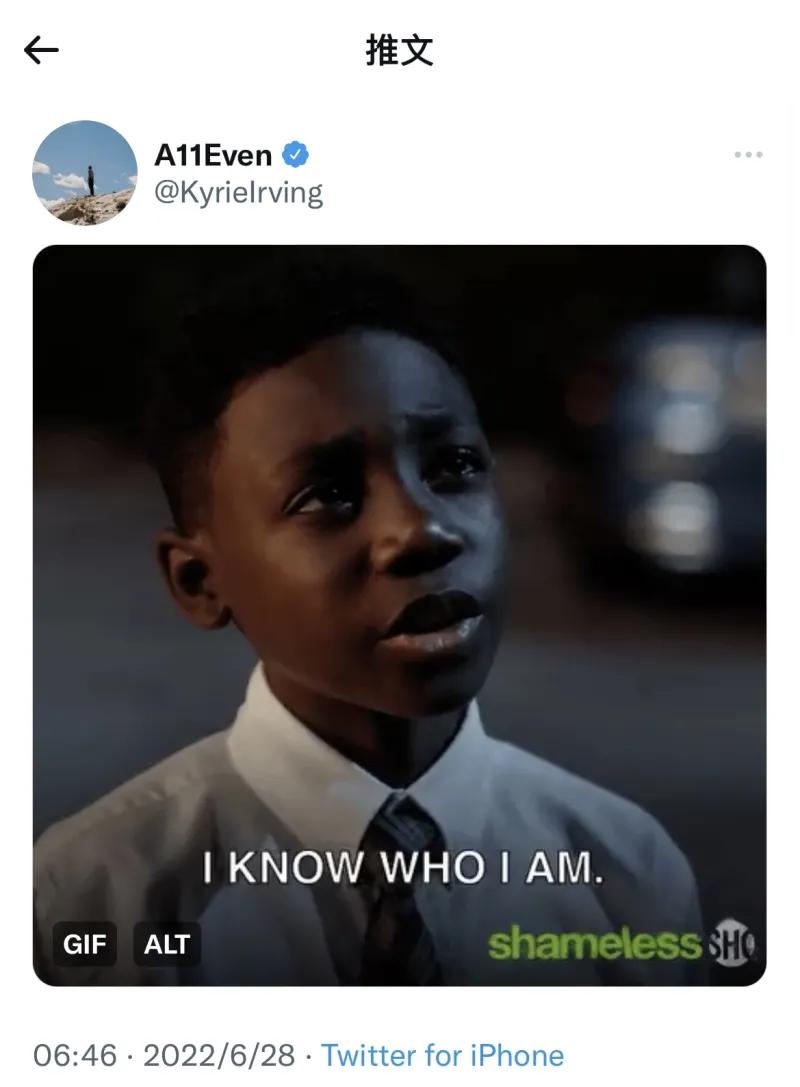Screen dimensions: 800x1087
Task: Show the ALT image description
Action: point(166,943)
